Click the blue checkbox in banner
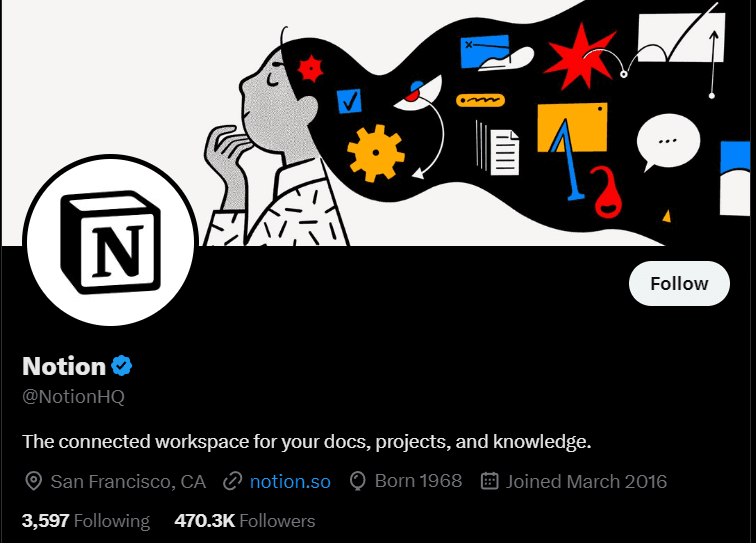 click(x=349, y=101)
